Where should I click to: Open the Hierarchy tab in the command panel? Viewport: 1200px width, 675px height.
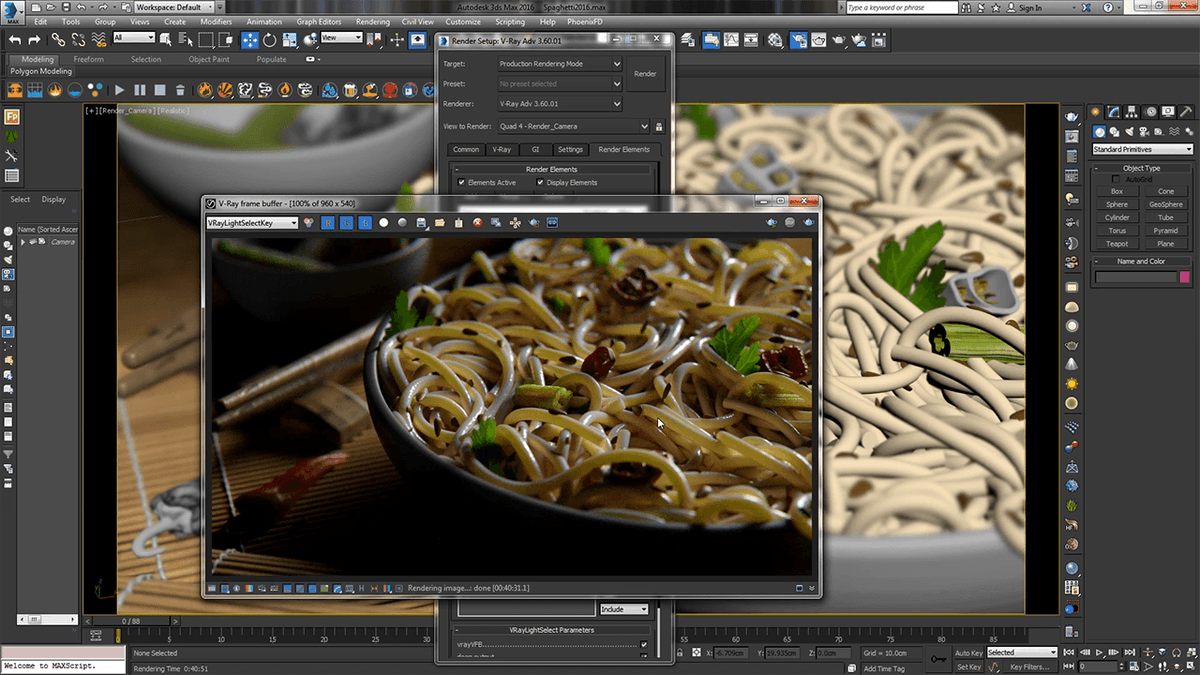point(1133,111)
